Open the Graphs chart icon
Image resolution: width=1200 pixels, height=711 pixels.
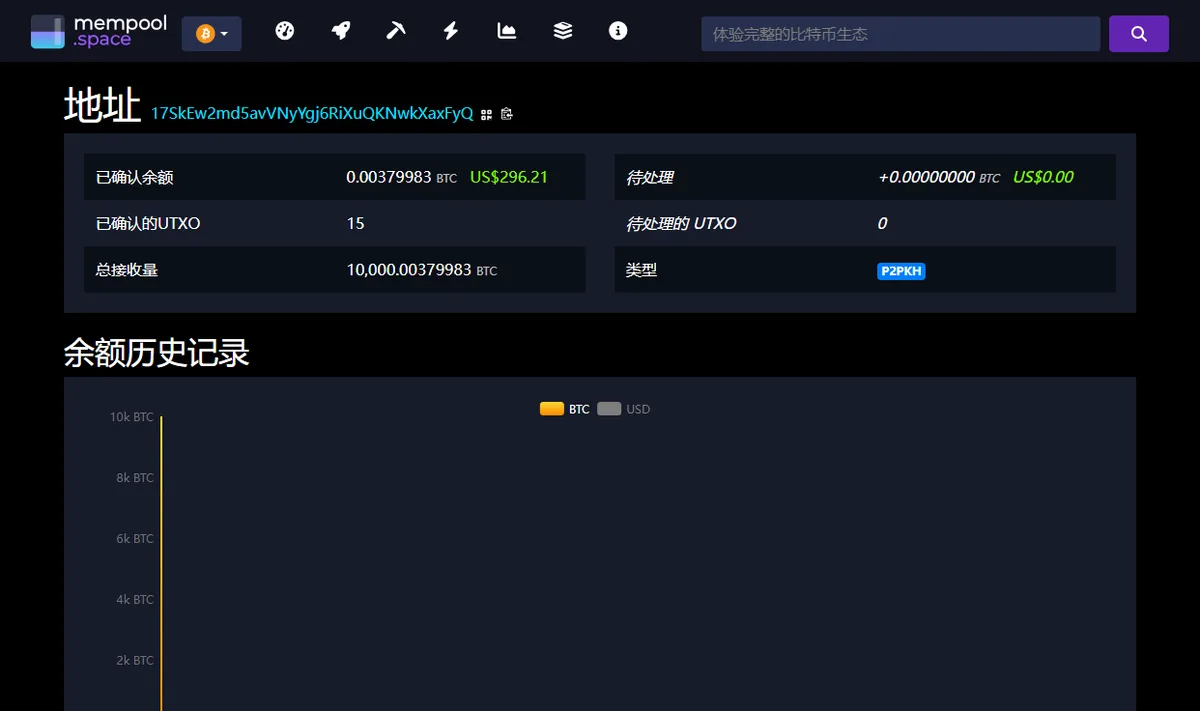click(x=507, y=31)
